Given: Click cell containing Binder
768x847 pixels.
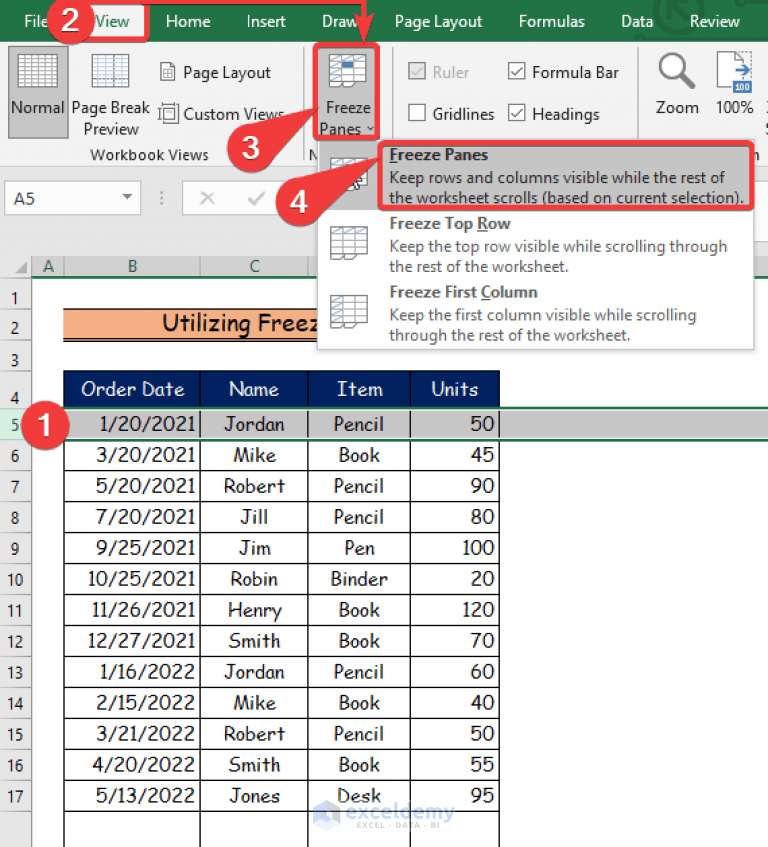Looking at the screenshot, I should coord(359,579).
